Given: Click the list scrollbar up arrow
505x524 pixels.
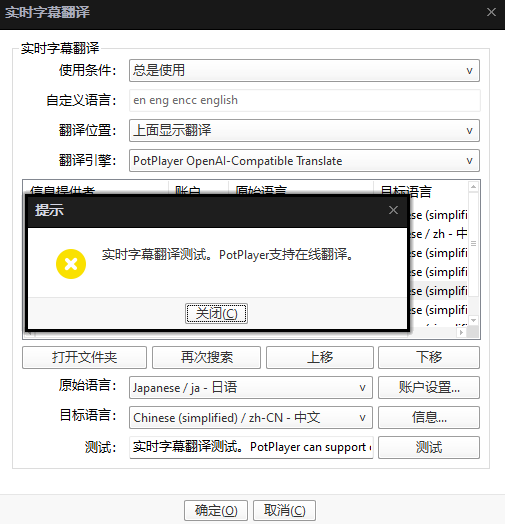Looking at the screenshot, I should click(x=473, y=187).
